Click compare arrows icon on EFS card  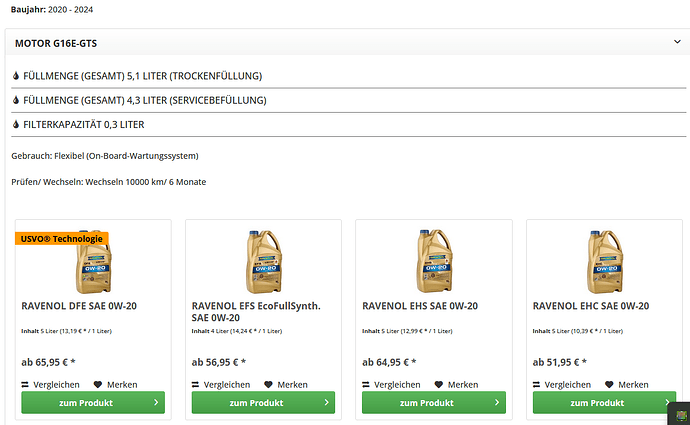(x=195, y=385)
